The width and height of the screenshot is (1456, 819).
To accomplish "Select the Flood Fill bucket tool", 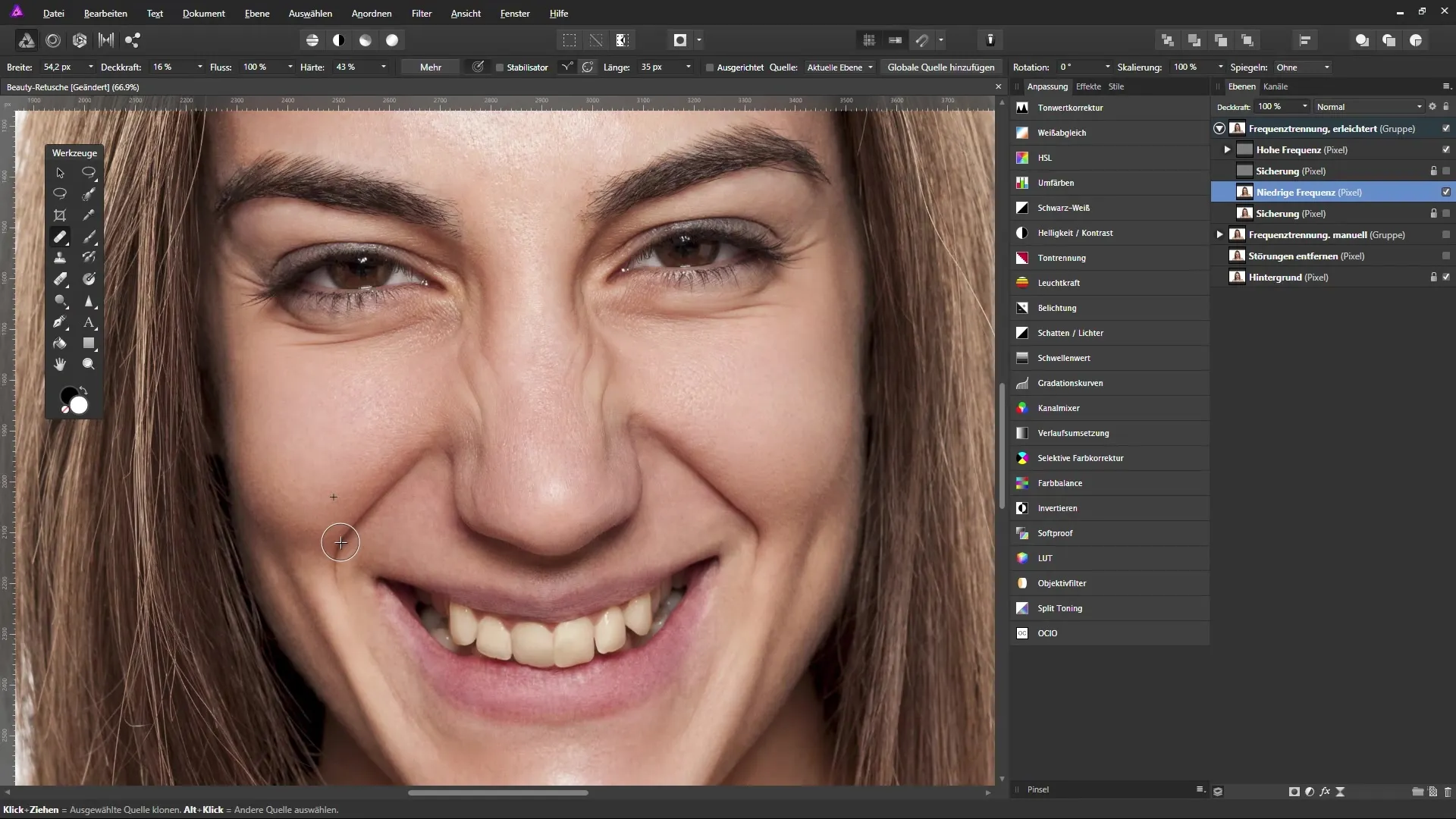I will point(60,344).
